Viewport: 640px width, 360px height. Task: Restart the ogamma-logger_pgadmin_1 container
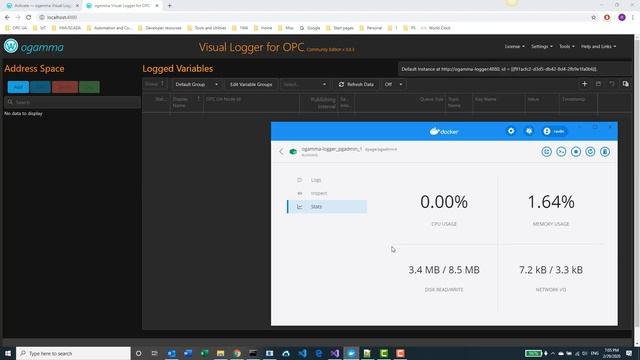(590, 151)
